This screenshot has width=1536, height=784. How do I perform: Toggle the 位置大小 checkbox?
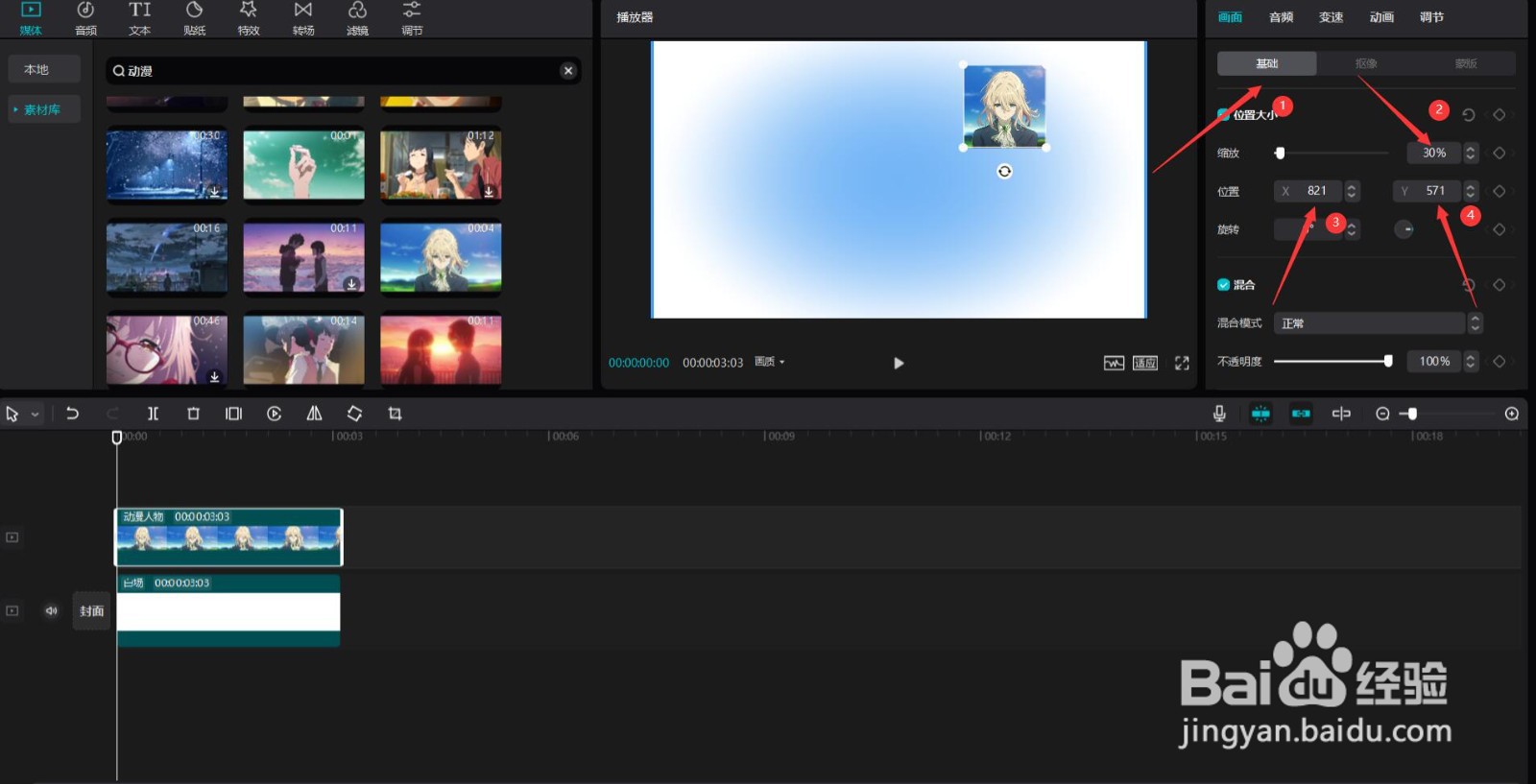[1223, 114]
